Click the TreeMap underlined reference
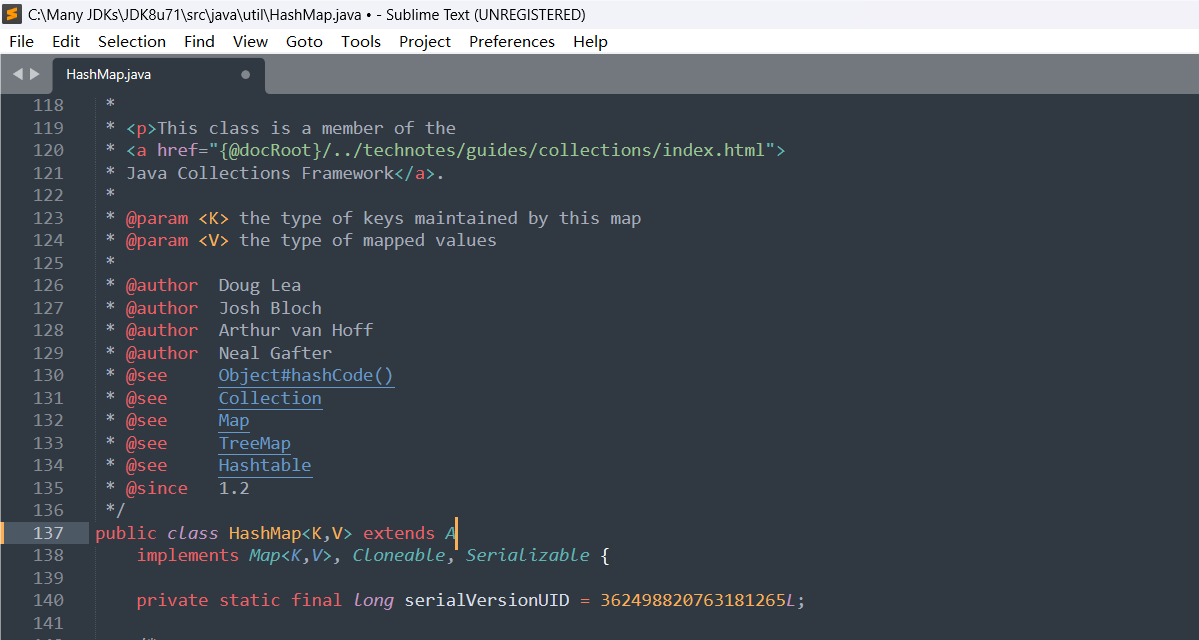The height and width of the screenshot is (640, 1199). pyautogui.click(x=255, y=443)
